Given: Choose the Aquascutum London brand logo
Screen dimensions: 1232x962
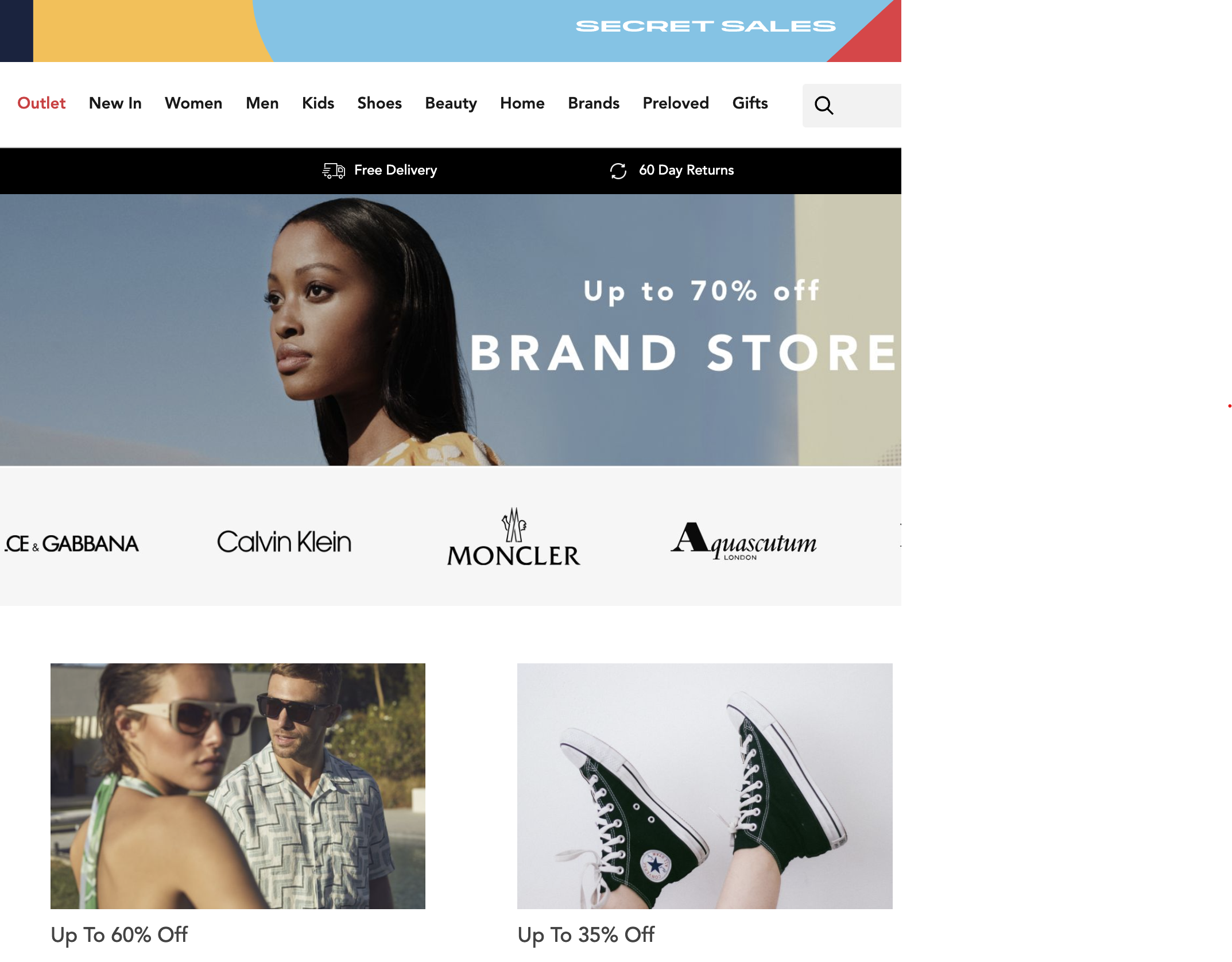Looking at the screenshot, I should 743,541.
